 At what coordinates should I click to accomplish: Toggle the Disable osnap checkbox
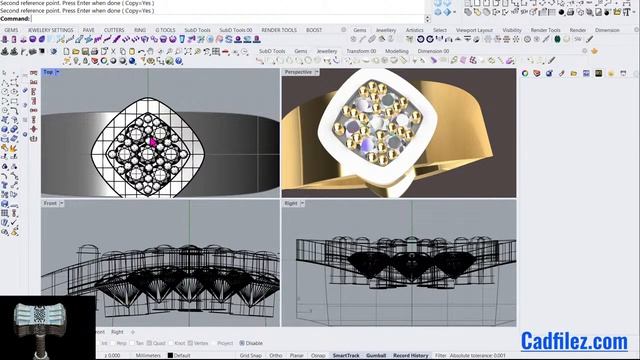[242, 343]
